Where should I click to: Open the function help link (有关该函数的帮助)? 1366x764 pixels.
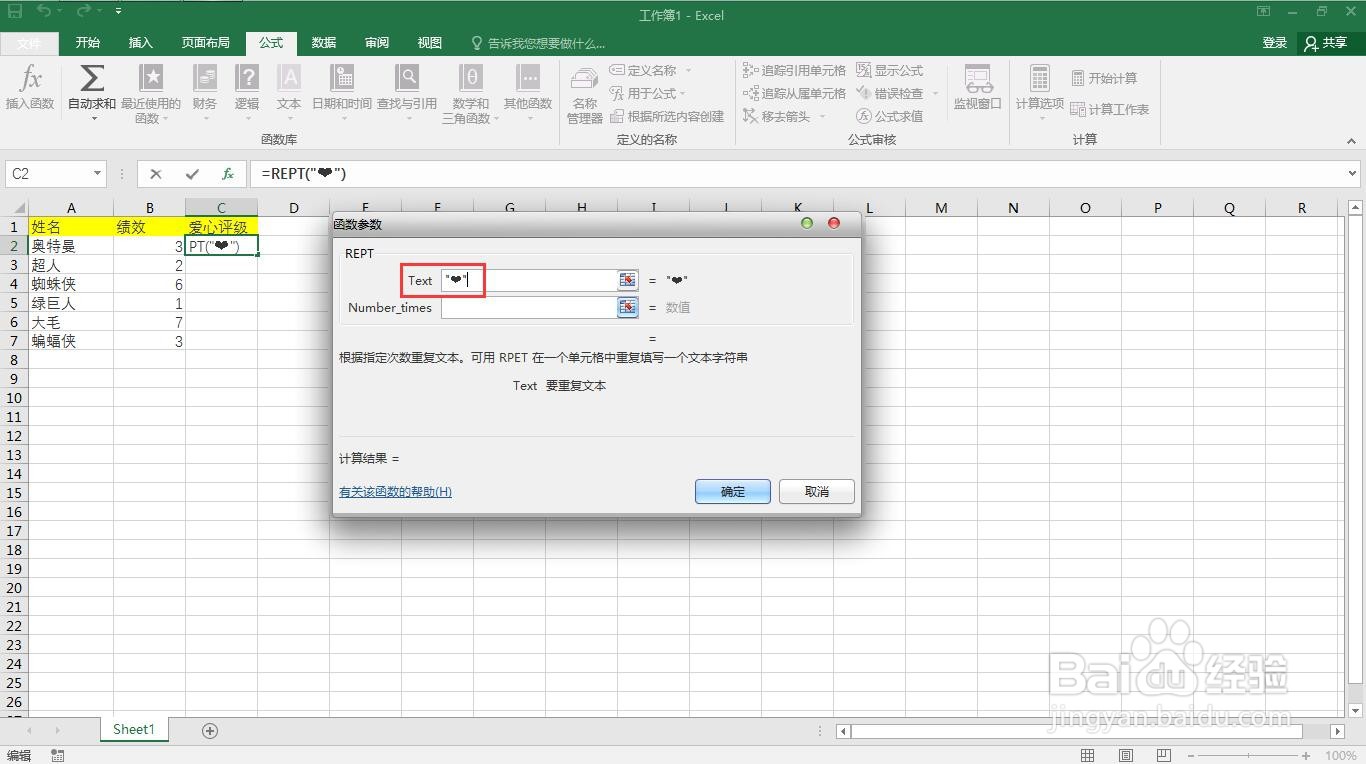[x=395, y=492]
